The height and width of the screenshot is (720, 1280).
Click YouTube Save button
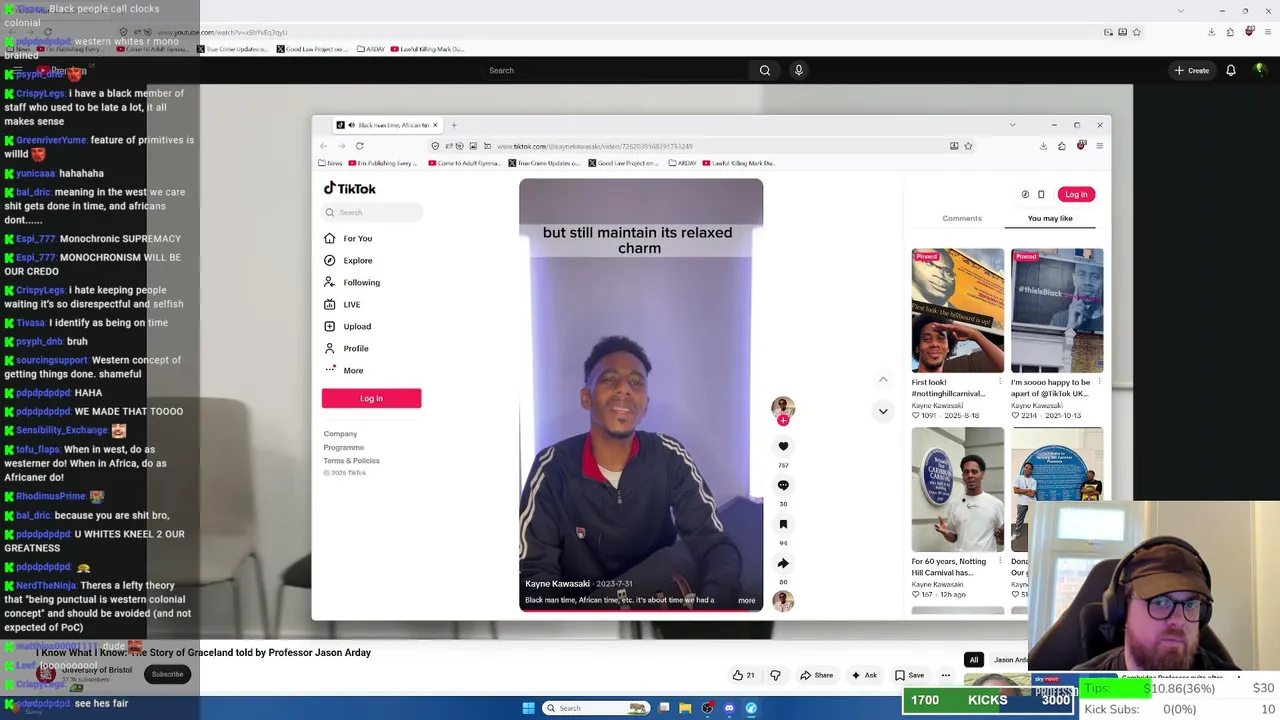point(909,675)
